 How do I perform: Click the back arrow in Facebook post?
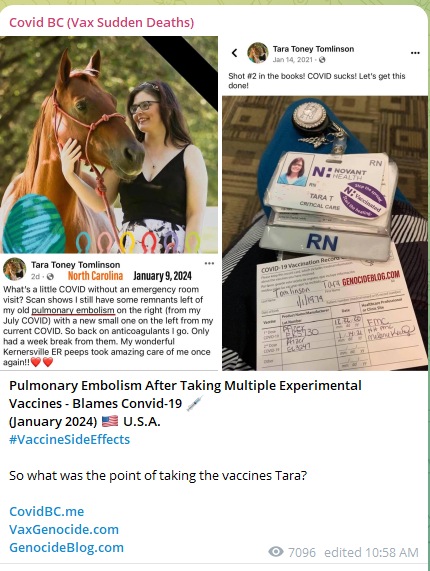[x=234, y=53]
